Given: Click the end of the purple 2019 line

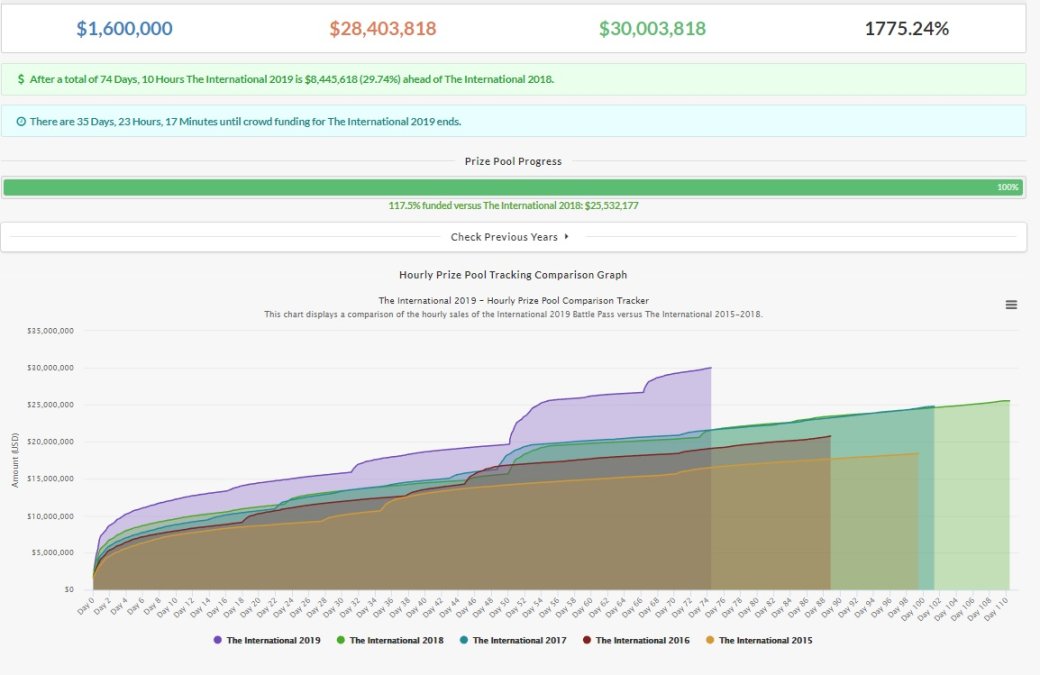Looking at the screenshot, I should tap(711, 367).
